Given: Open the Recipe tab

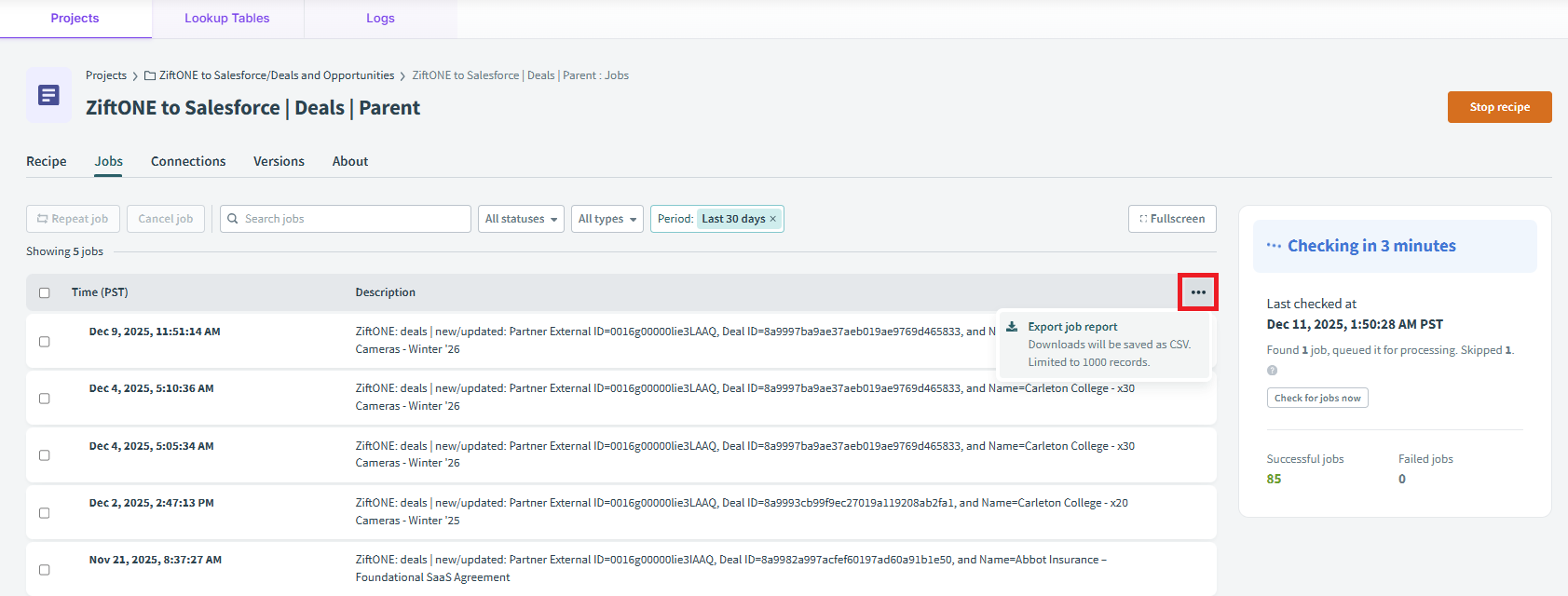Looking at the screenshot, I should (47, 161).
